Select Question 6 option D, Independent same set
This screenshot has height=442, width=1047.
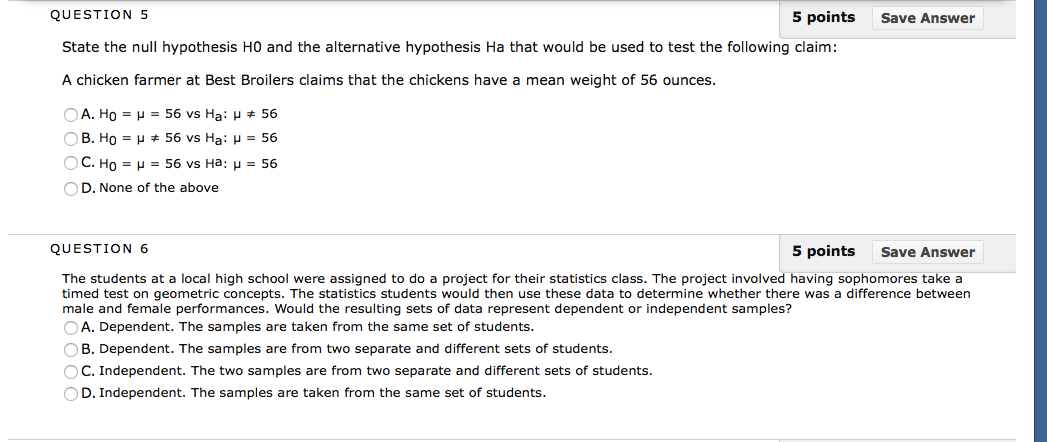[71, 394]
